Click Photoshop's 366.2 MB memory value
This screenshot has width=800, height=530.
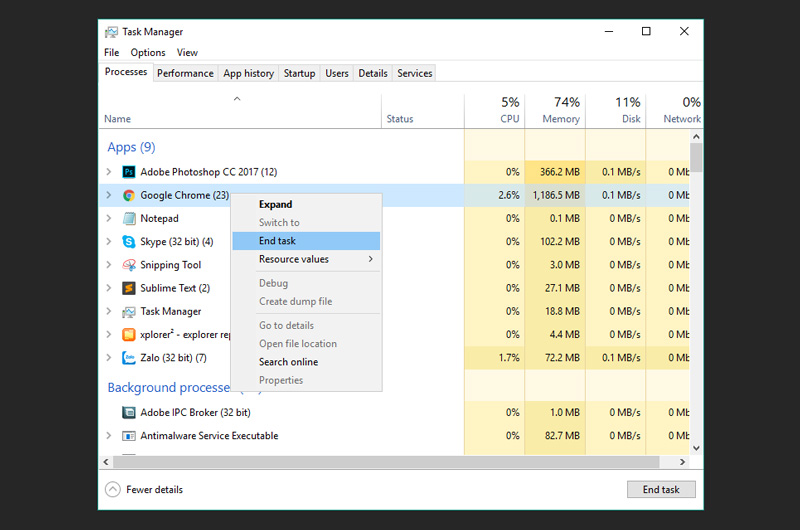pyautogui.click(x=560, y=172)
